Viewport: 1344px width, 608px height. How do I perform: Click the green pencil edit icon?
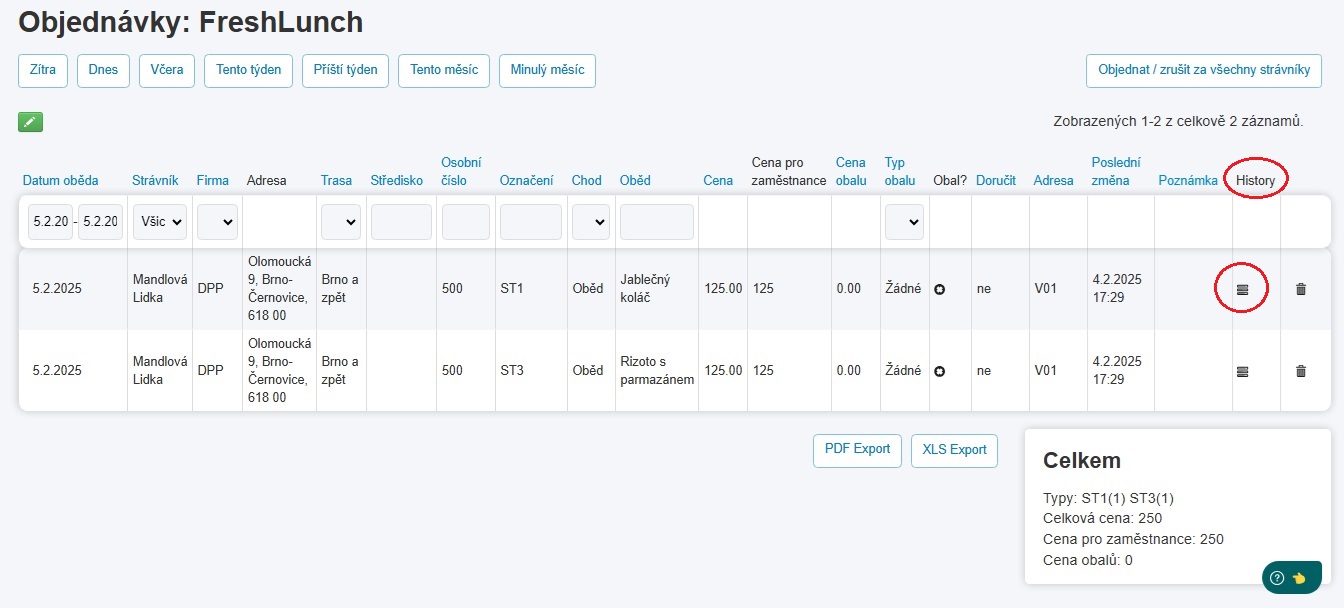[x=30, y=122]
